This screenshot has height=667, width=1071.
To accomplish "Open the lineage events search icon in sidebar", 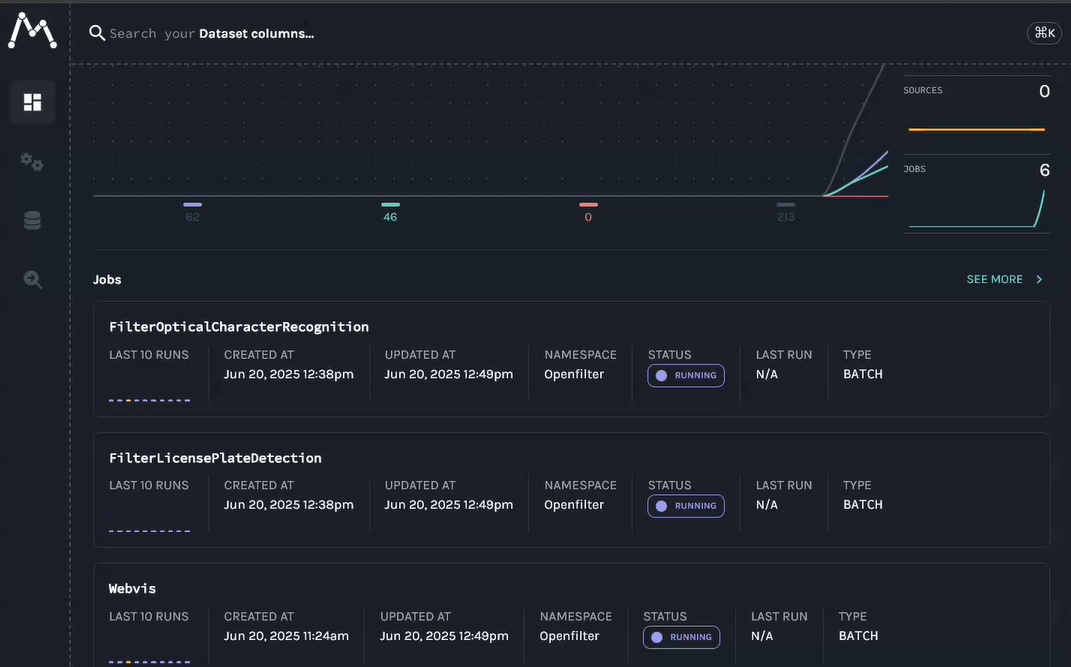I will tap(32, 280).
